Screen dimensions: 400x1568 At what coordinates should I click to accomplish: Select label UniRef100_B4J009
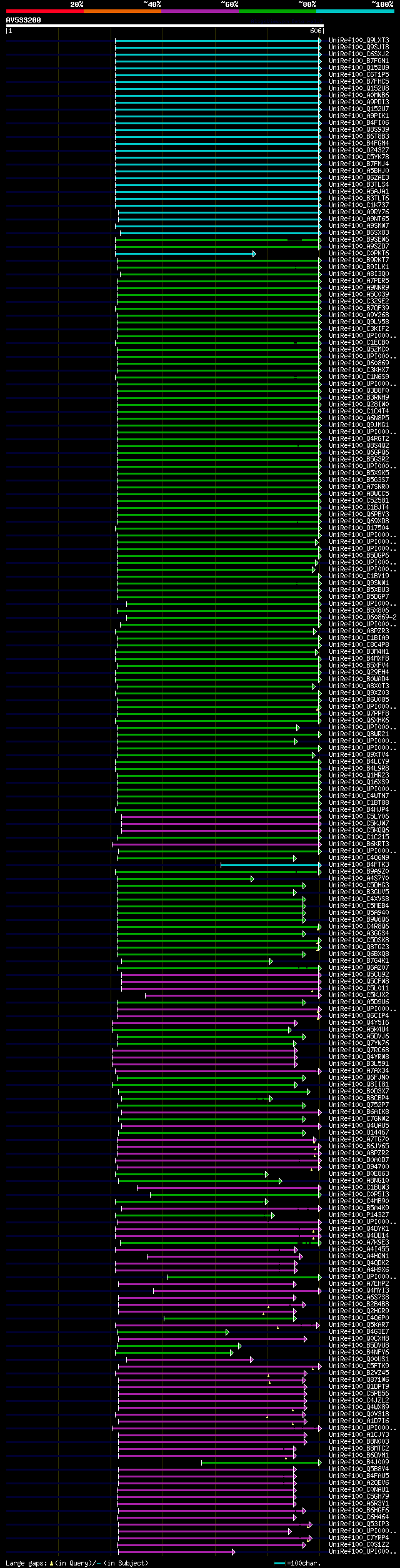point(359,1462)
